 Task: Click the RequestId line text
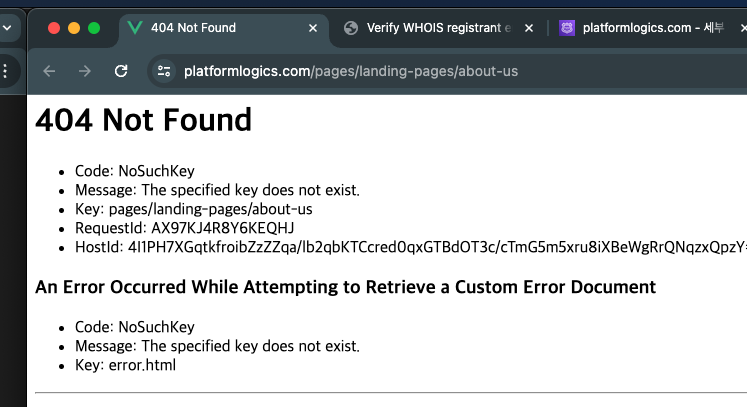(x=184, y=228)
